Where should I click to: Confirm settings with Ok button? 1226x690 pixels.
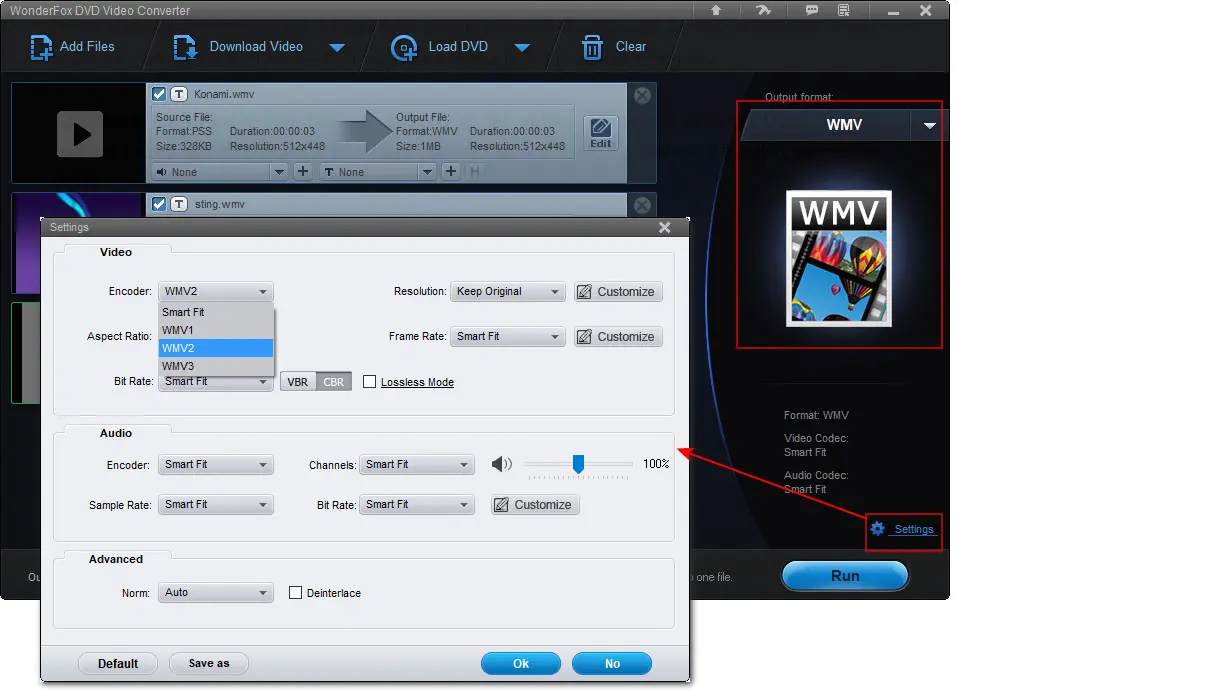tap(521, 663)
